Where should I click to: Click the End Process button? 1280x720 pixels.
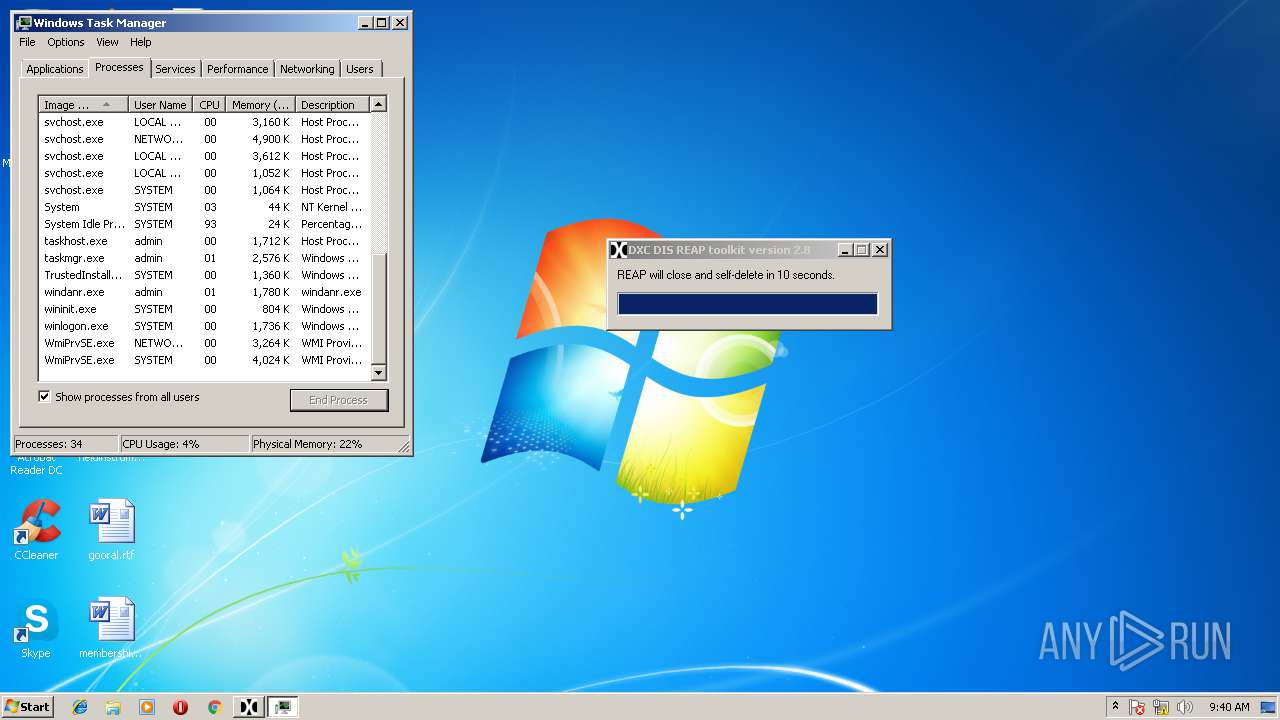pyautogui.click(x=339, y=400)
